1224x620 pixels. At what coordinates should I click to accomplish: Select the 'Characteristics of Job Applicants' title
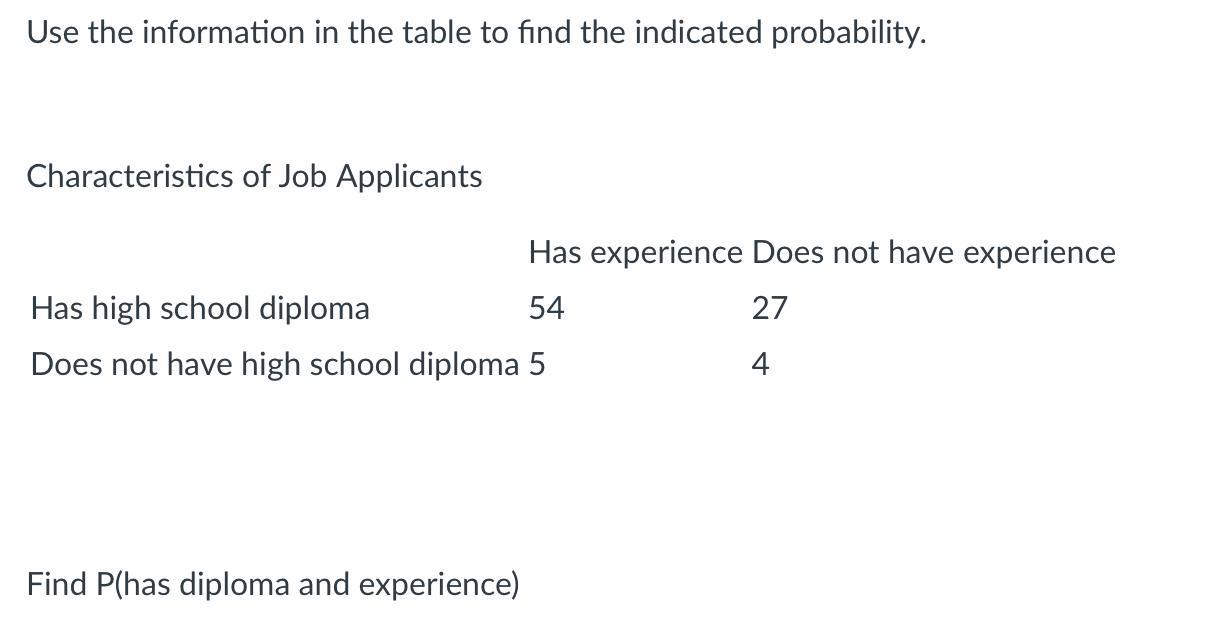tap(254, 177)
